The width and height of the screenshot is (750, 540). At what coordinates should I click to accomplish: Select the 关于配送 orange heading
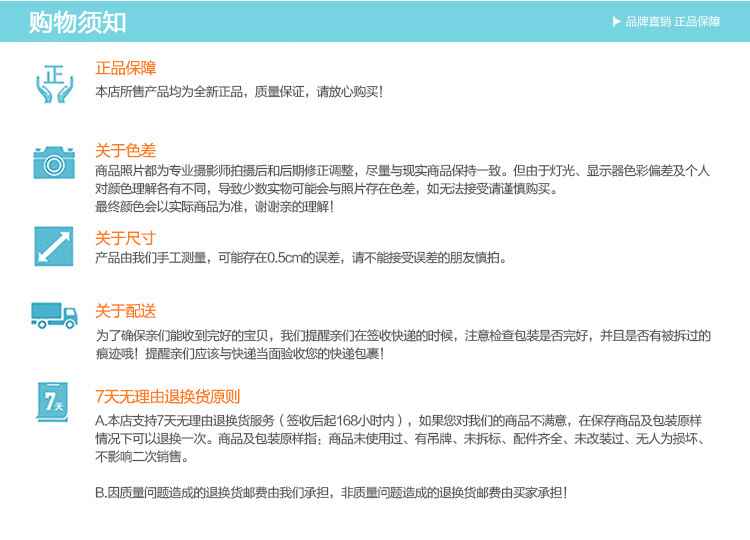(126, 311)
